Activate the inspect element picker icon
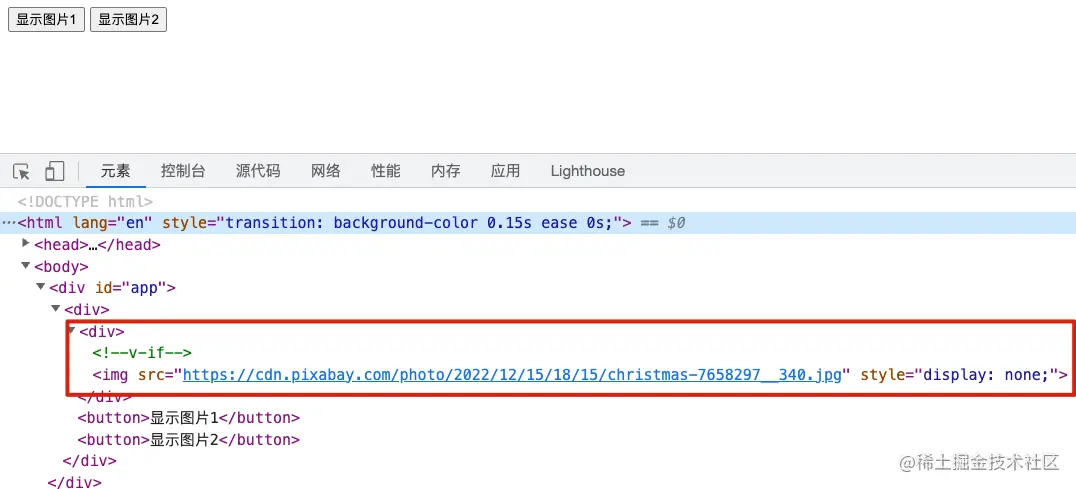Image resolution: width=1076 pixels, height=489 pixels. click(x=22, y=171)
